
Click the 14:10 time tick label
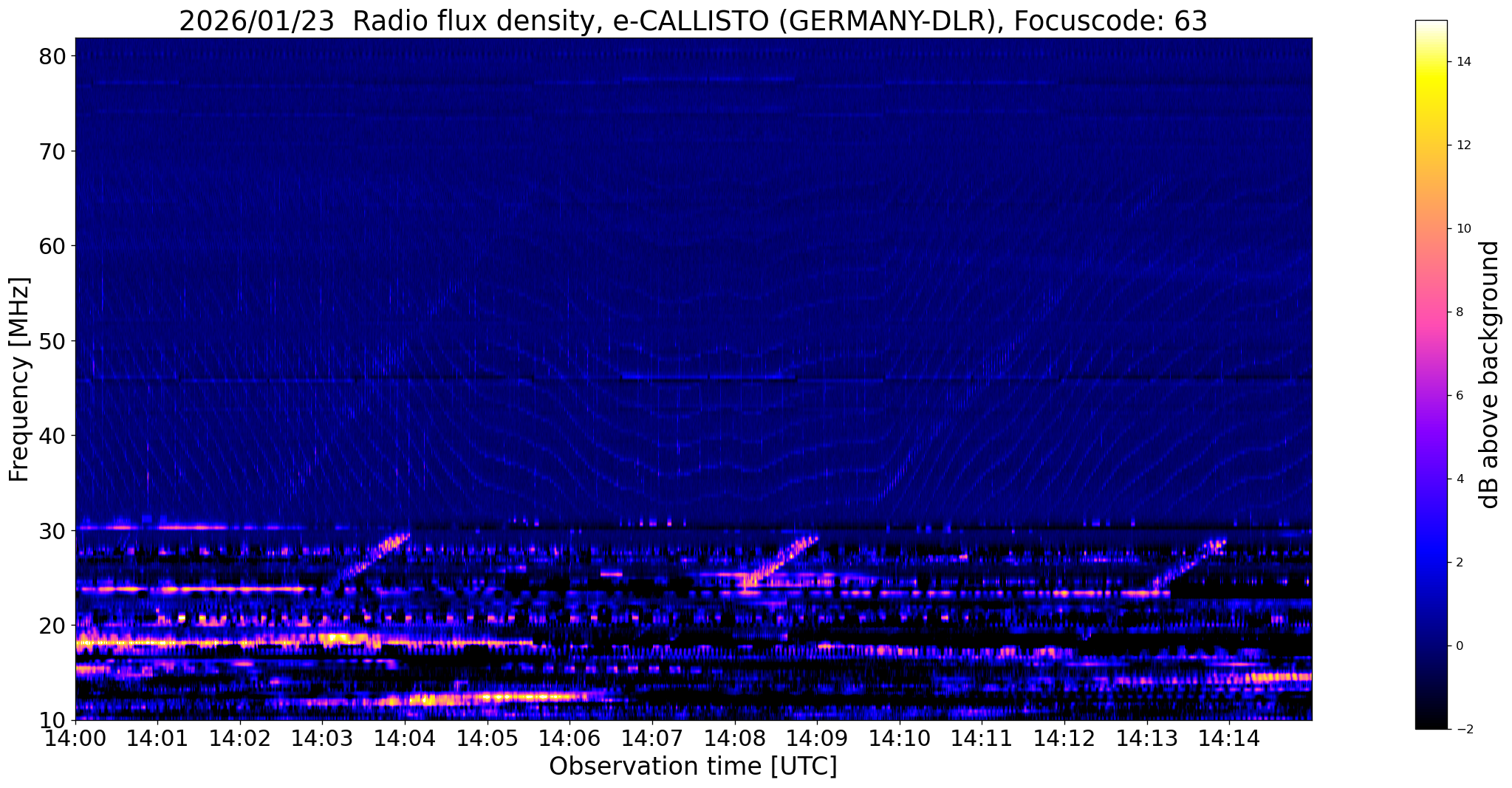[900, 737]
